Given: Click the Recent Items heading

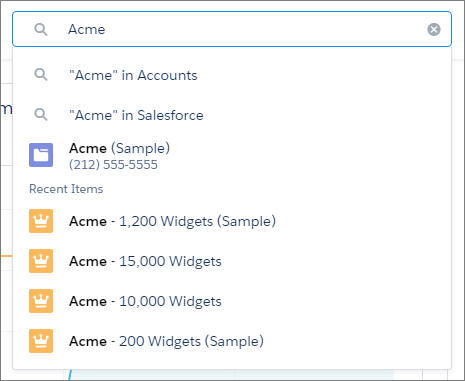Looking at the screenshot, I should pos(66,189).
